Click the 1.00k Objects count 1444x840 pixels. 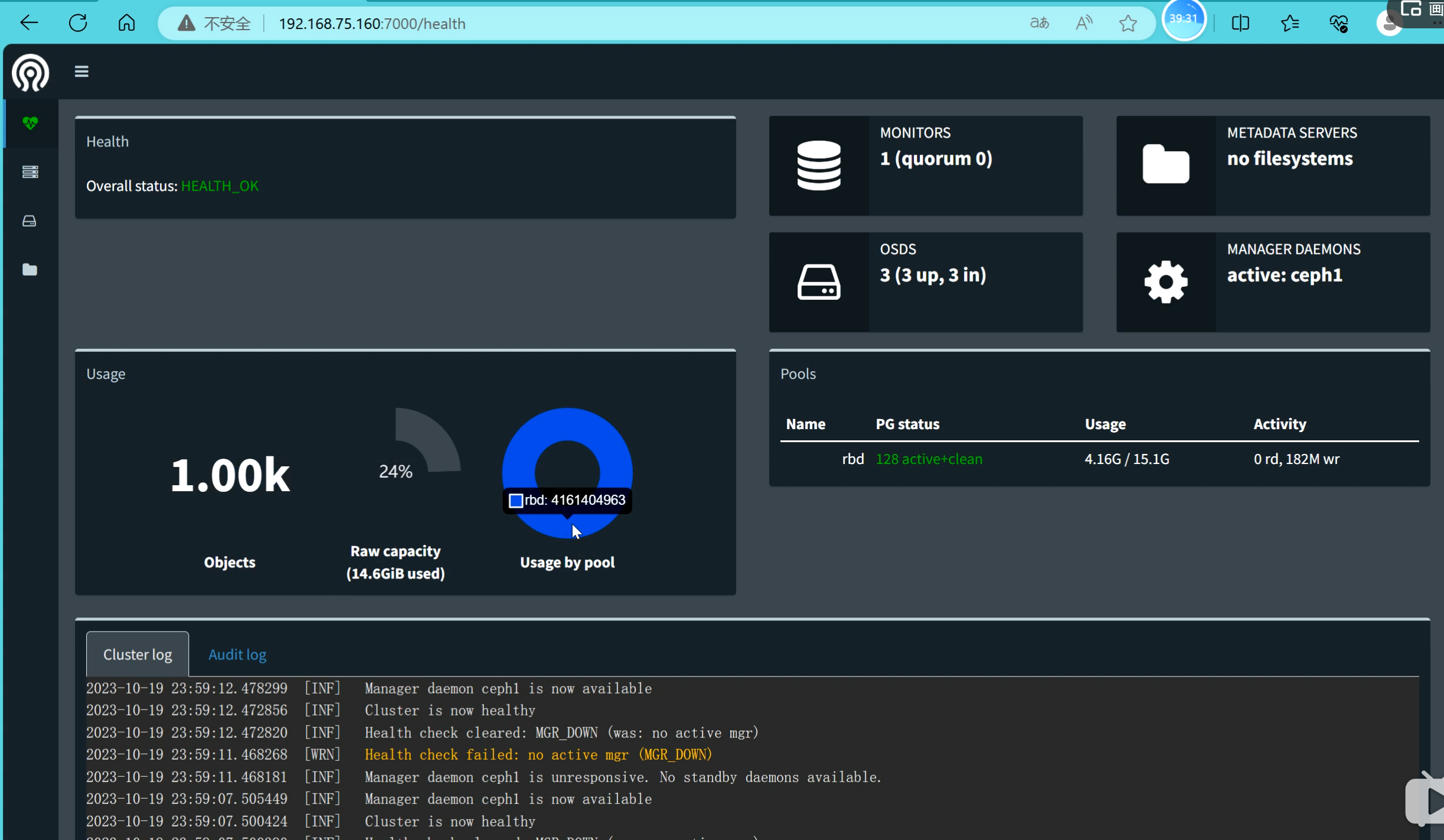(230, 474)
